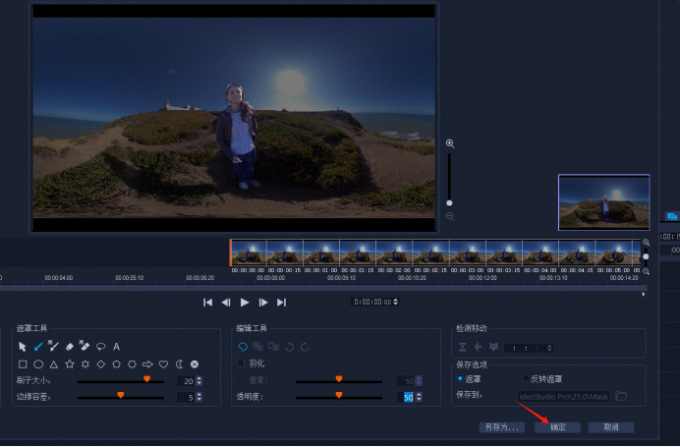Click the redo icon in edit tools

click(305, 347)
